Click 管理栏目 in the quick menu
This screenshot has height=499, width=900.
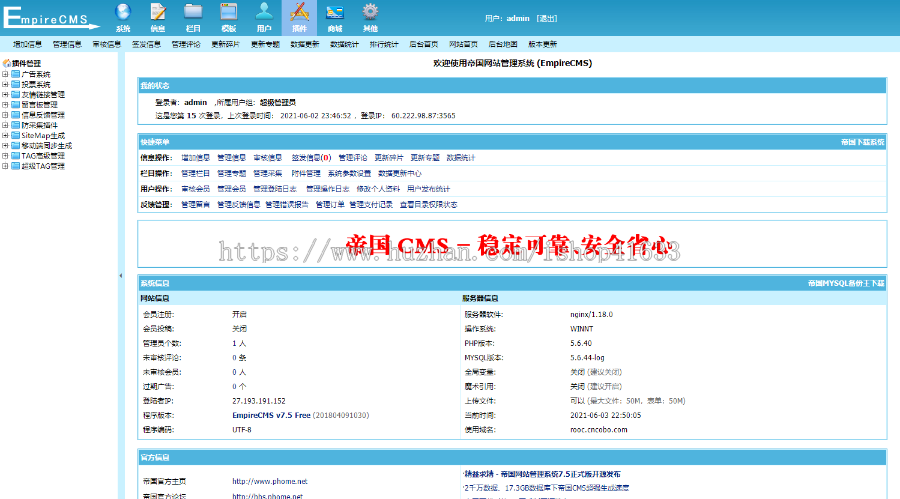[196, 173]
